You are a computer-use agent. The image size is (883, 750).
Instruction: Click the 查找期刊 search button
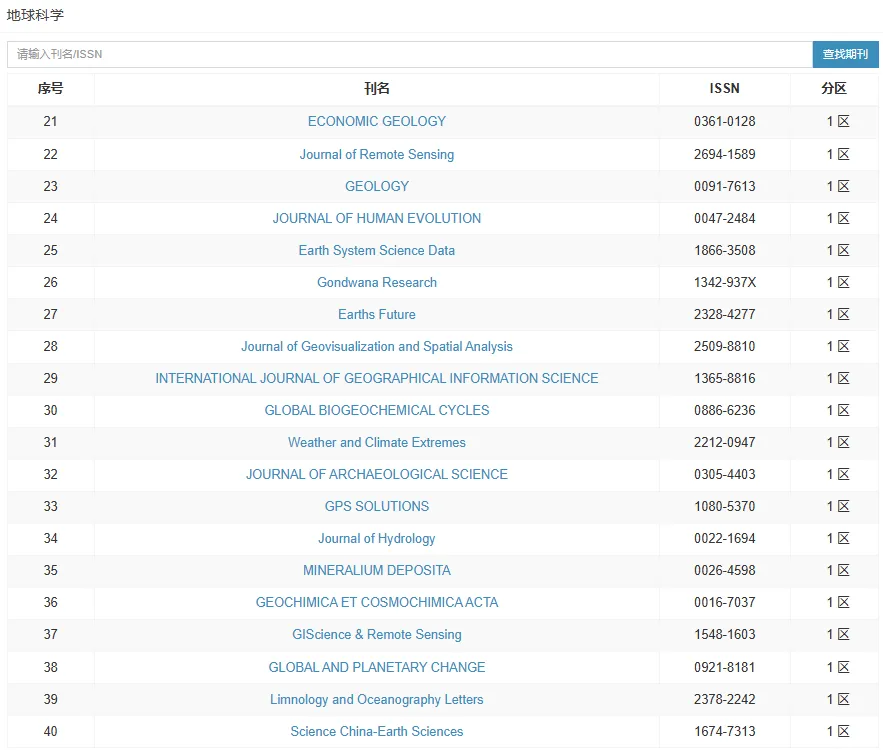(845, 54)
